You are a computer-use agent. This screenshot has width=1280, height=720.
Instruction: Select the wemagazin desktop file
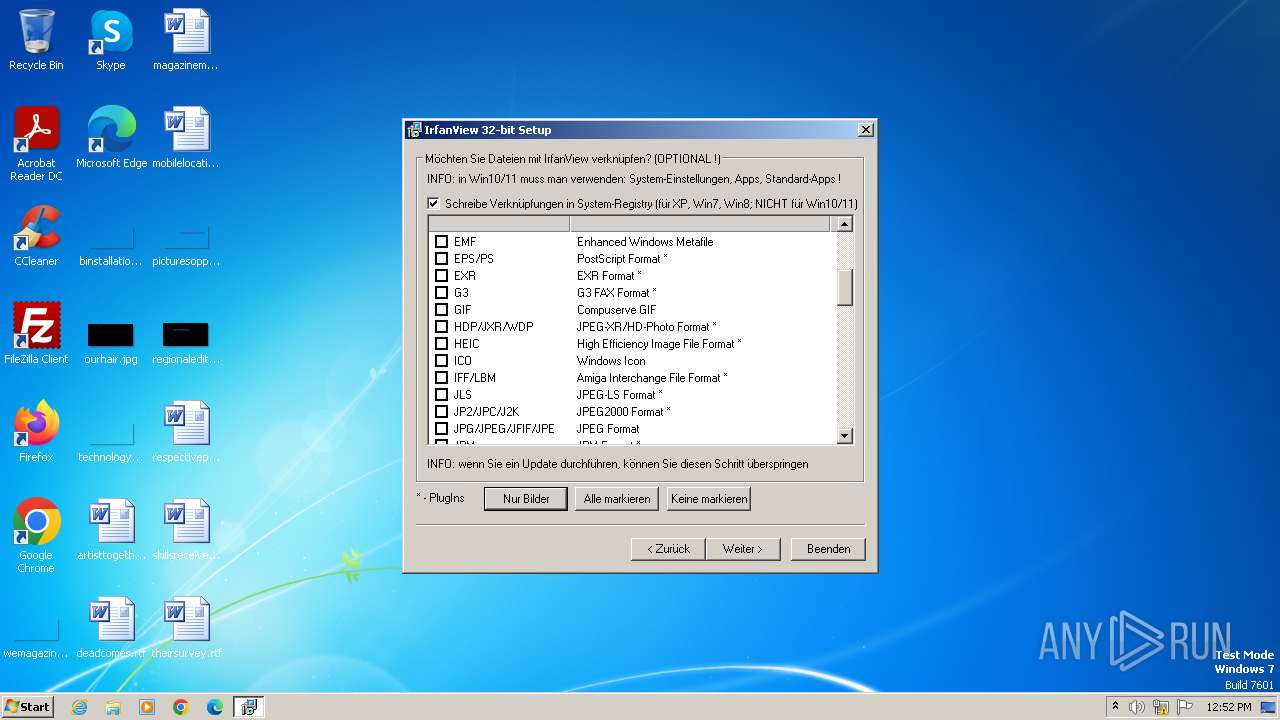coord(36,639)
